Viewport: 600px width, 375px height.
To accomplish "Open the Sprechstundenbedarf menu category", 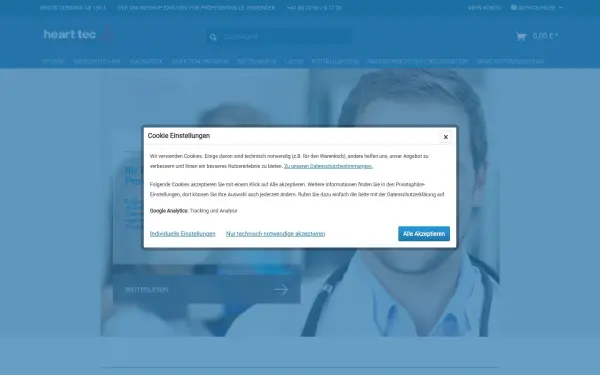I will tap(510, 62).
